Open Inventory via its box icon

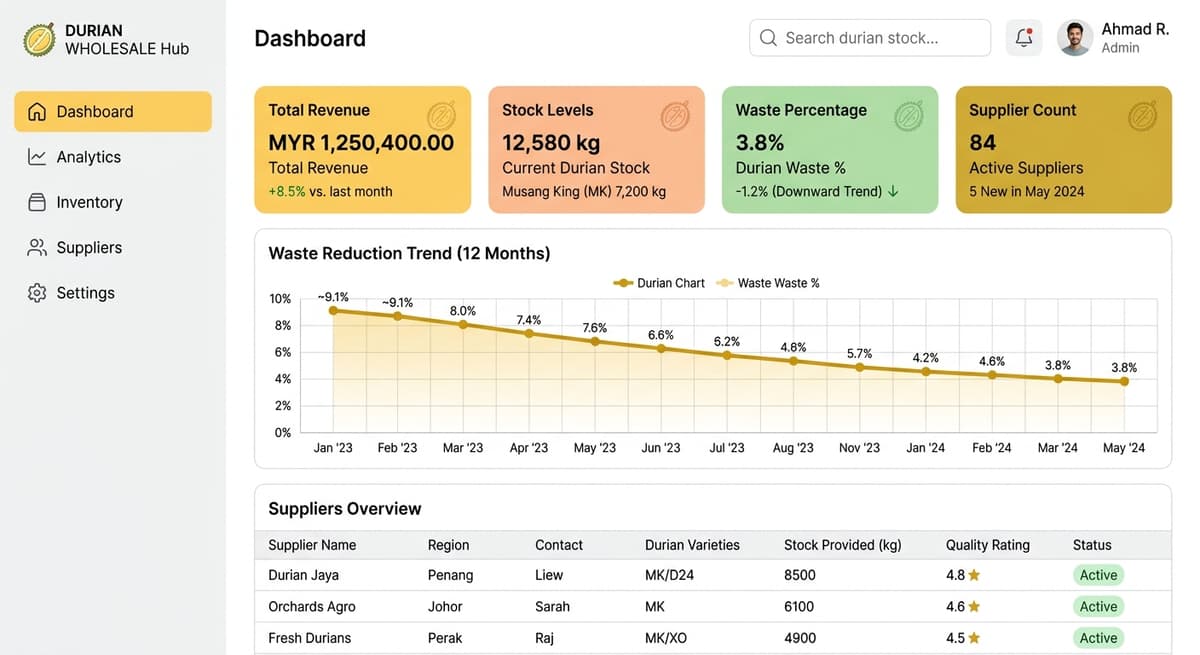(x=38, y=202)
